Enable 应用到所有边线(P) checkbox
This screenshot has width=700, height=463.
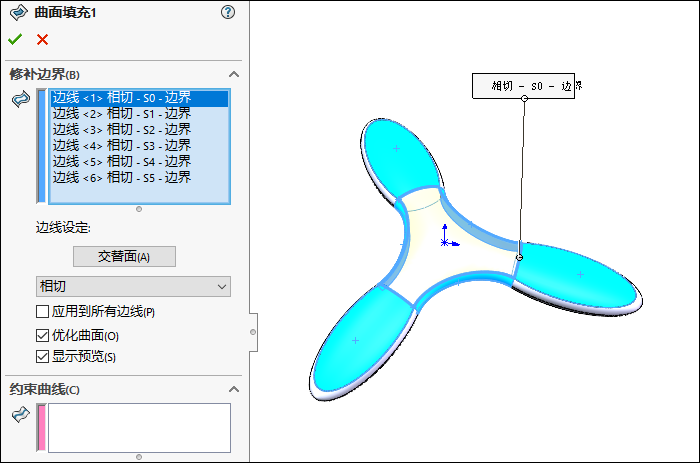[x=42, y=311]
